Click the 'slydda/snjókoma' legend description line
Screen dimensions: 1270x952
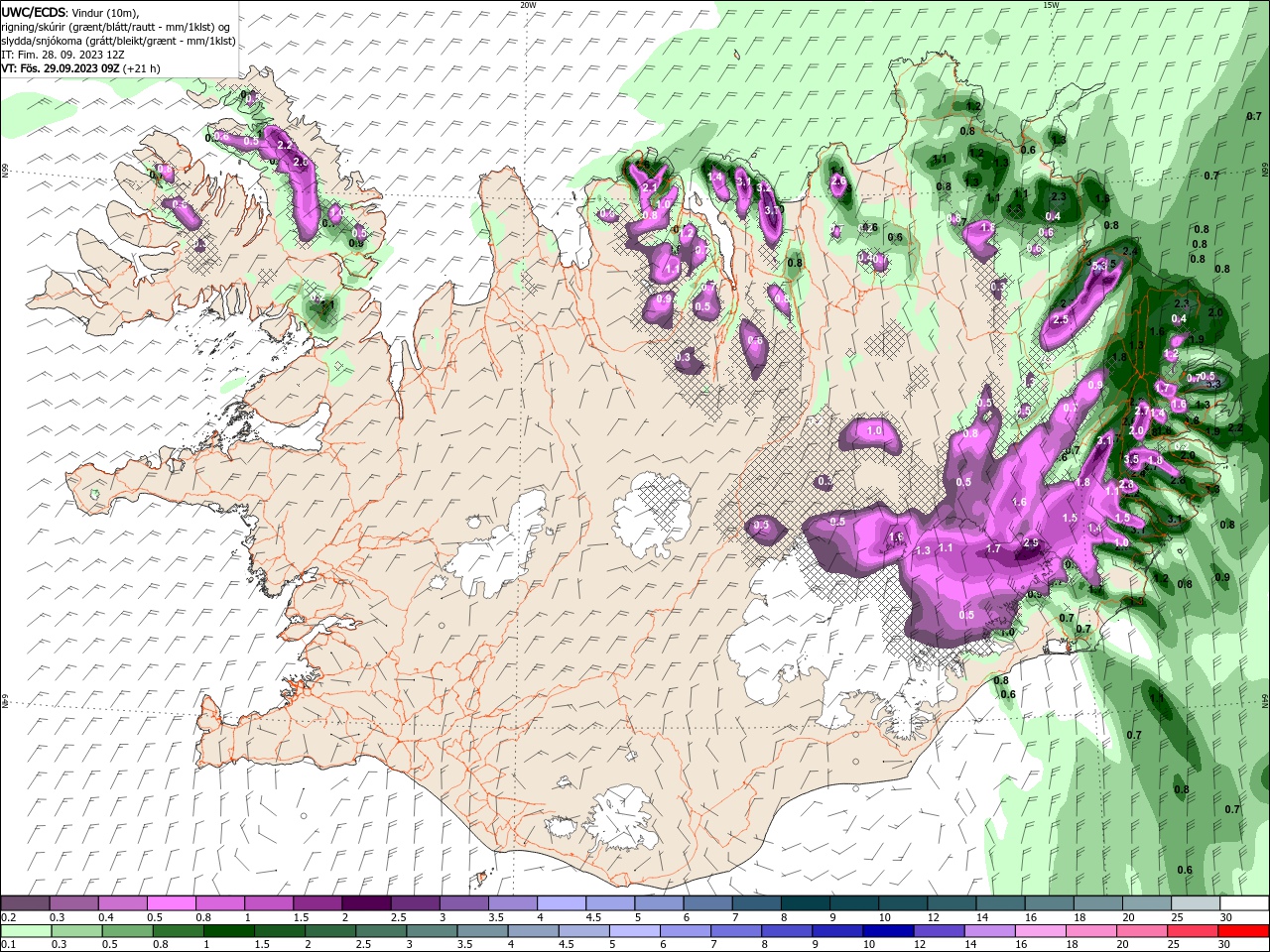(118, 41)
